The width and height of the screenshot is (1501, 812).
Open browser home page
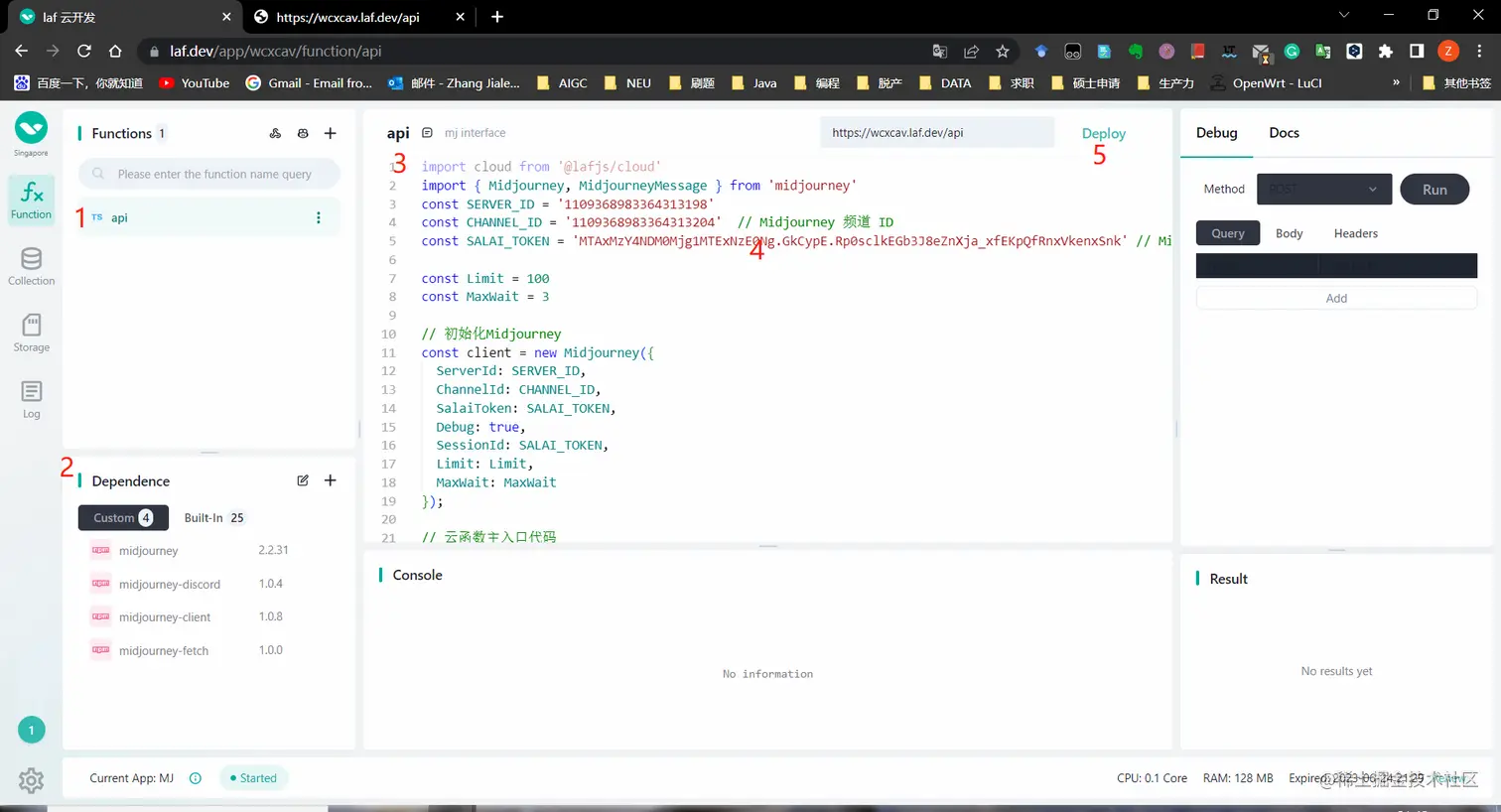[115, 51]
